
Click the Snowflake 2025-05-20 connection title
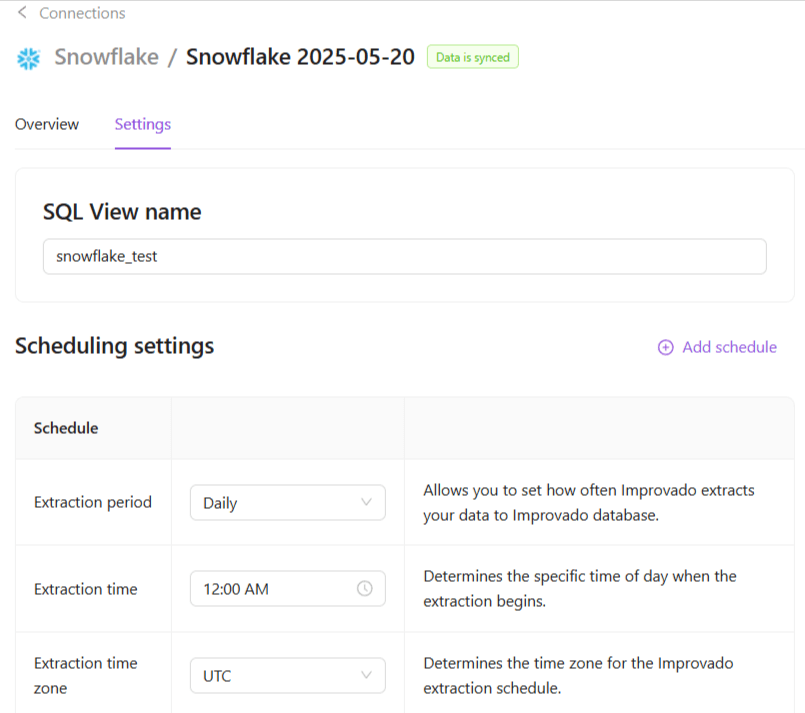point(300,57)
